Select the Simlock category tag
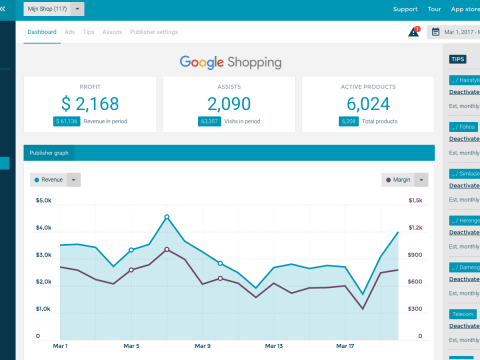This screenshot has height=360, width=480. point(465,174)
